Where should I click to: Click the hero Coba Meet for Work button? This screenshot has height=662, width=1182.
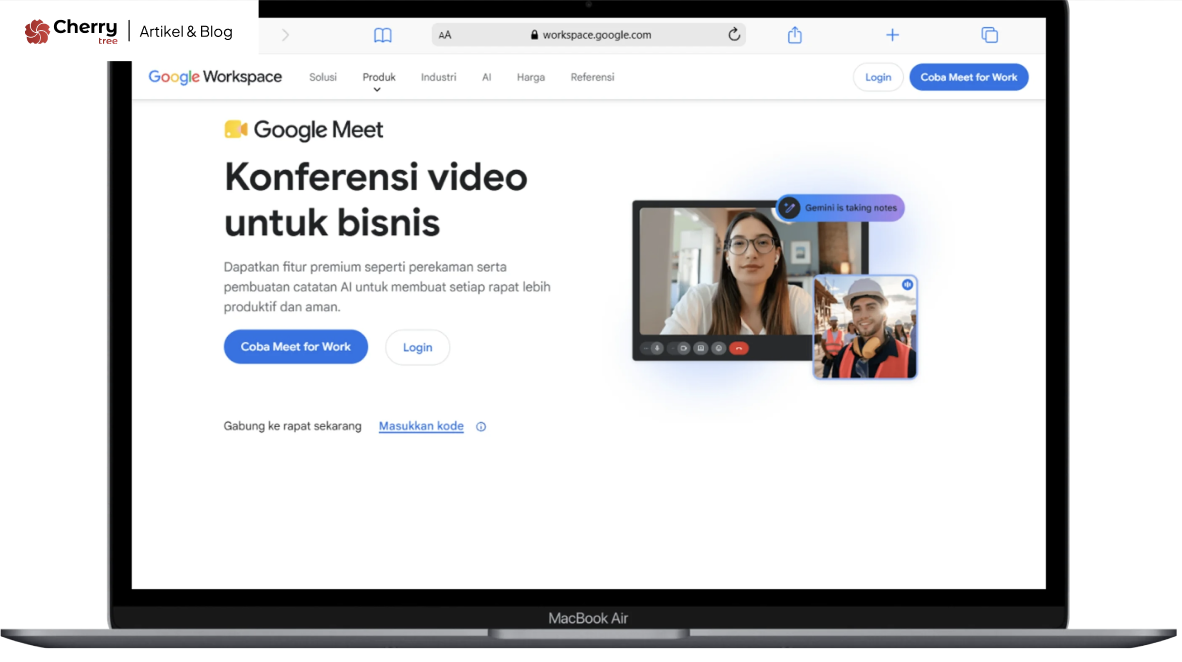[x=296, y=347]
